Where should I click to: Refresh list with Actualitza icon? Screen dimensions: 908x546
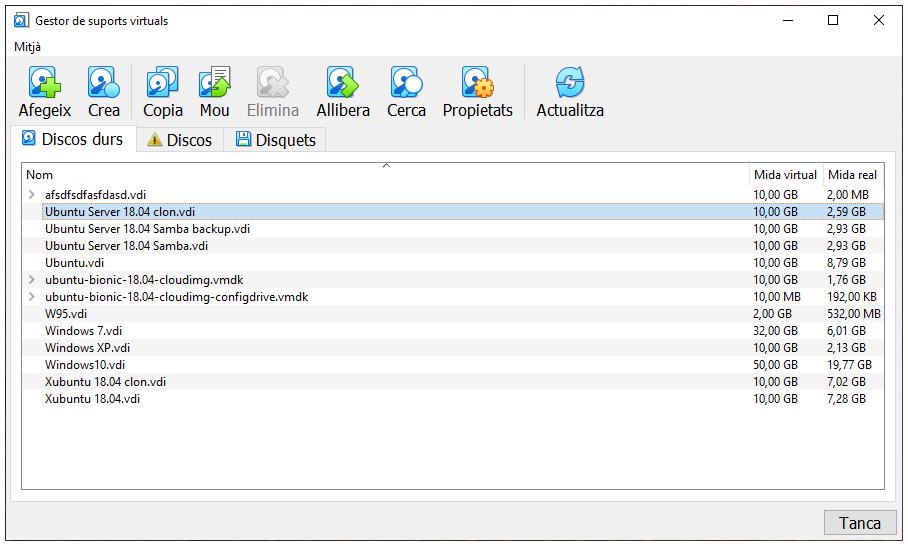tap(569, 83)
